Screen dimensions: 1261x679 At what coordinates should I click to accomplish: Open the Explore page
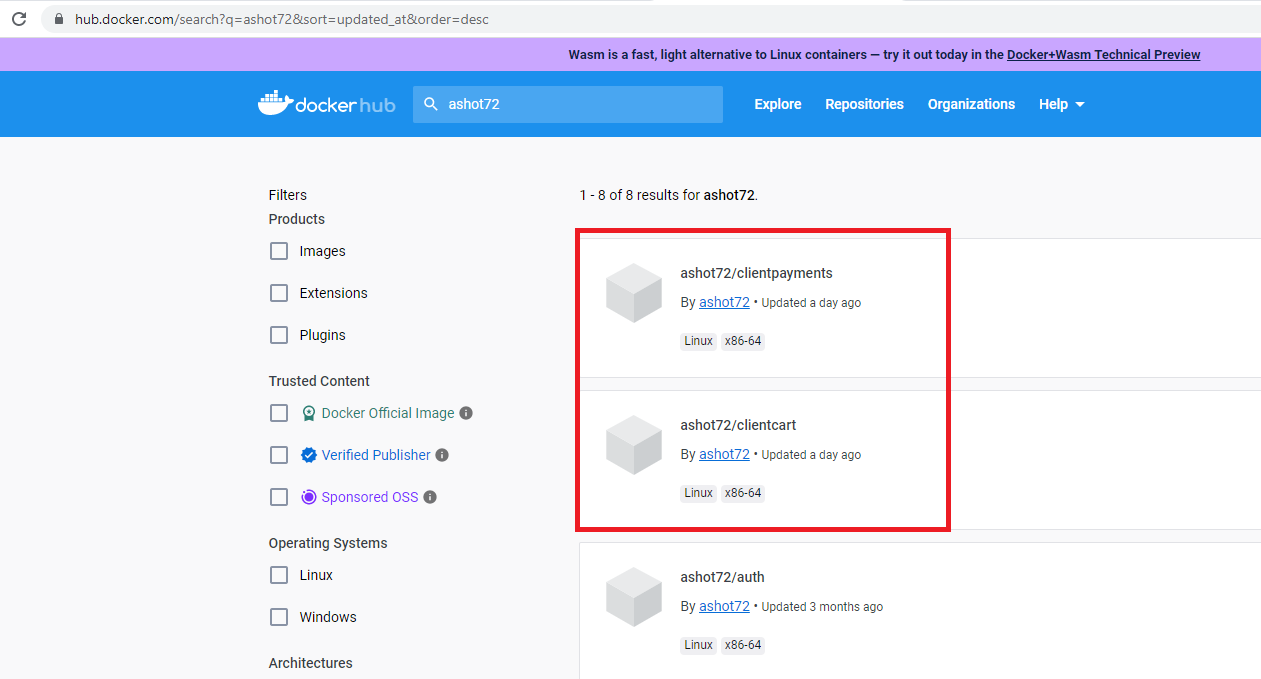777,104
